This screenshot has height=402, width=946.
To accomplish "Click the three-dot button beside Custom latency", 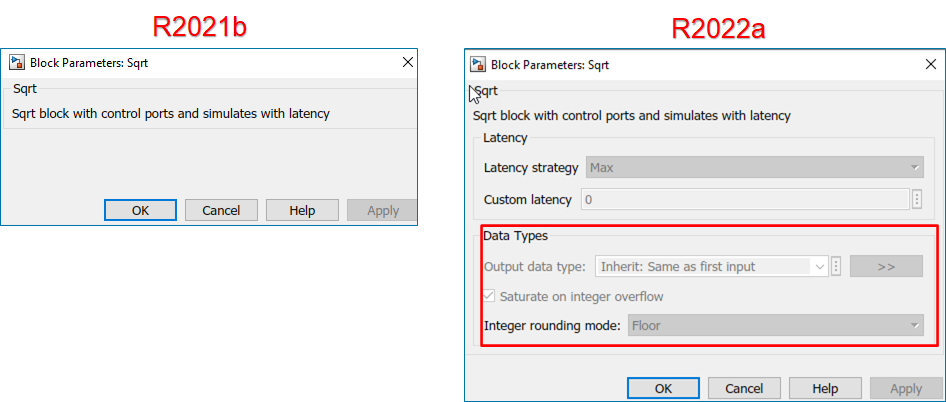I will coord(917,199).
